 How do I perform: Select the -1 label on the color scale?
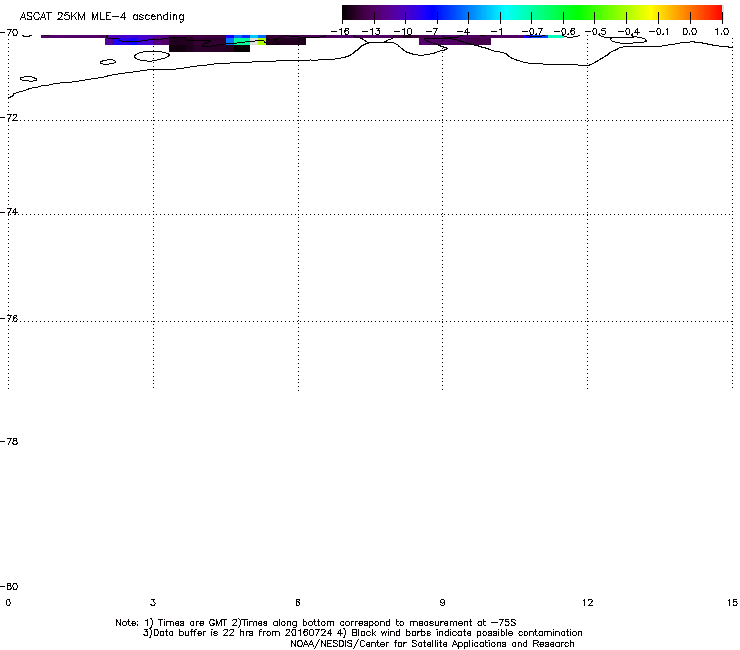[x=496, y=32]
